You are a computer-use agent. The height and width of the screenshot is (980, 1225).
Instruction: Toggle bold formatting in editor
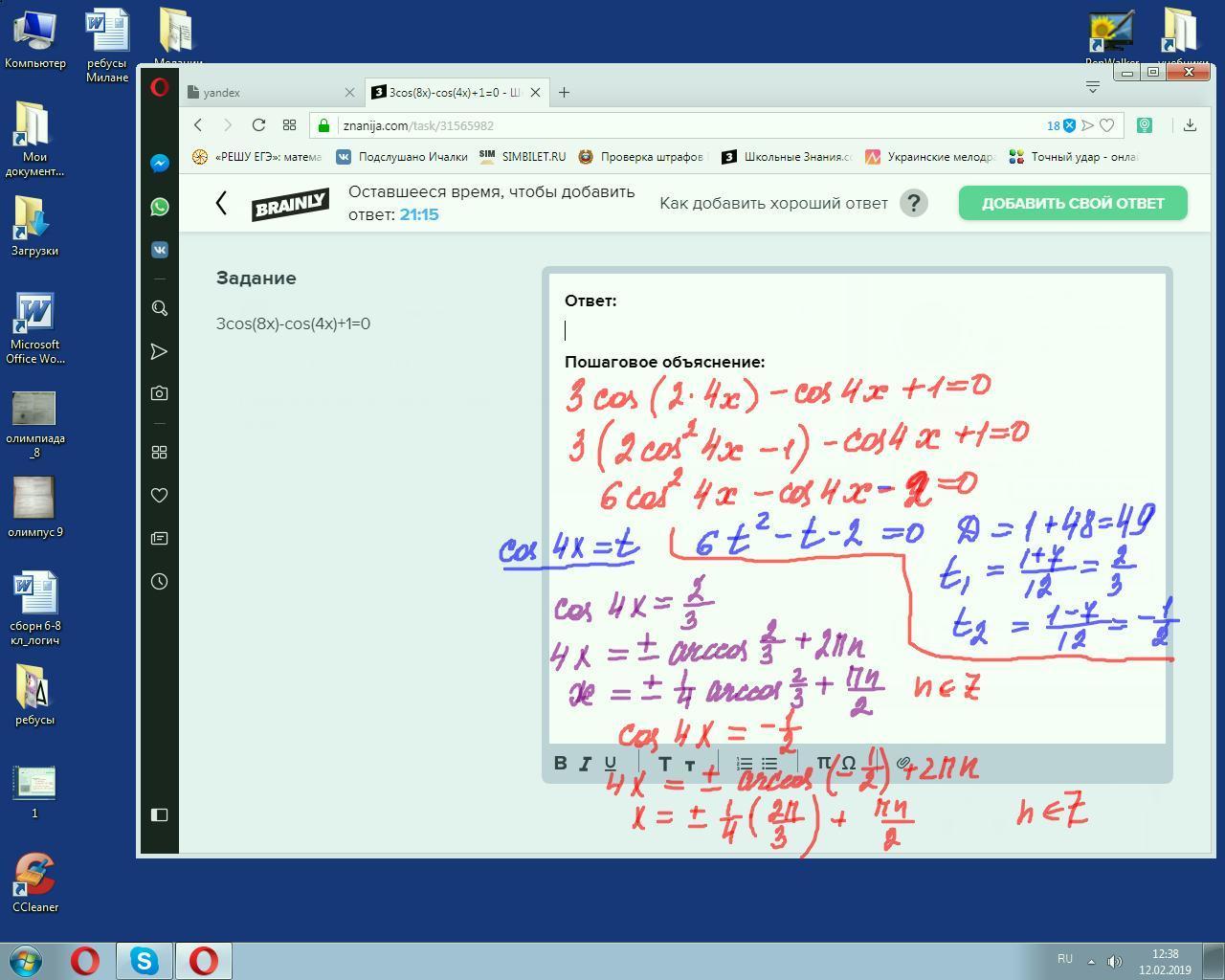pos(560,763)
